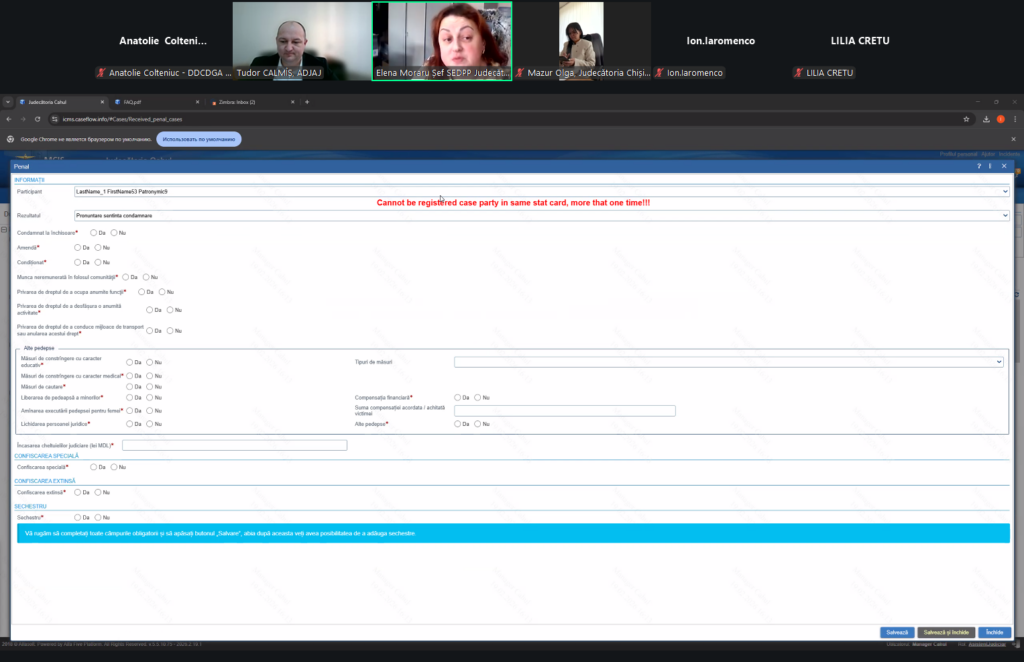Reload the page with browser refresh icon

tap(37, 119)
